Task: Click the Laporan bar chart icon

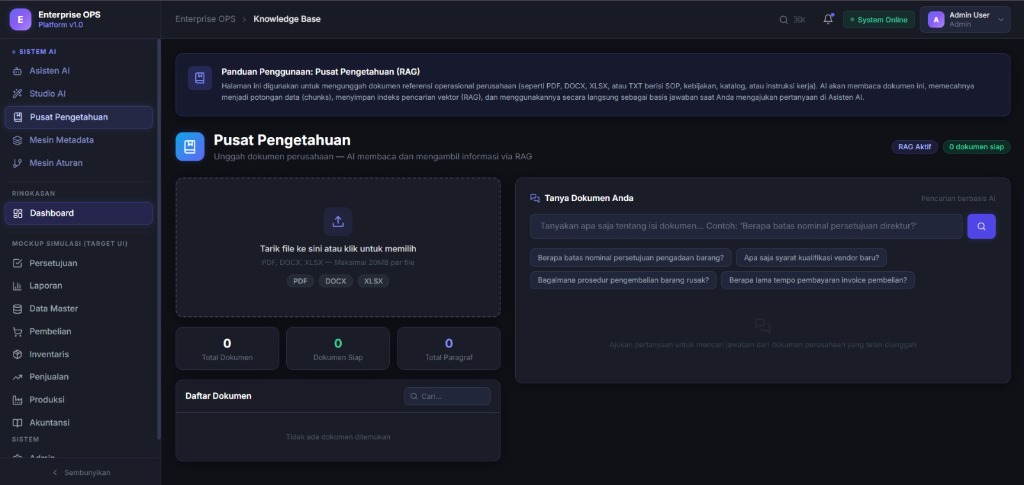Action: click(18, 286)
